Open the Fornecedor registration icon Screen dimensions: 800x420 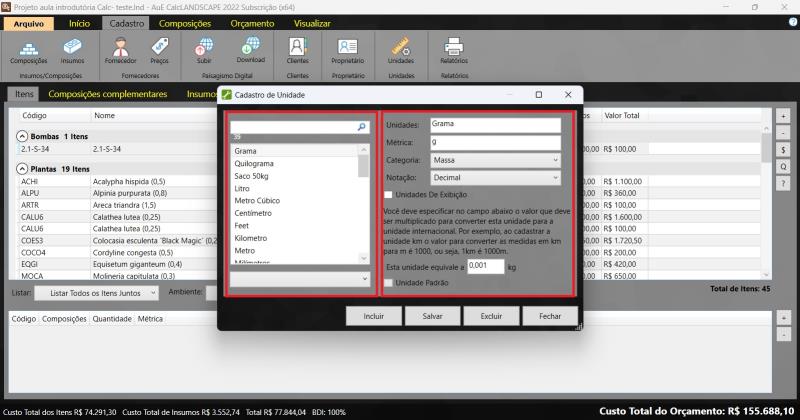point(120,52)
